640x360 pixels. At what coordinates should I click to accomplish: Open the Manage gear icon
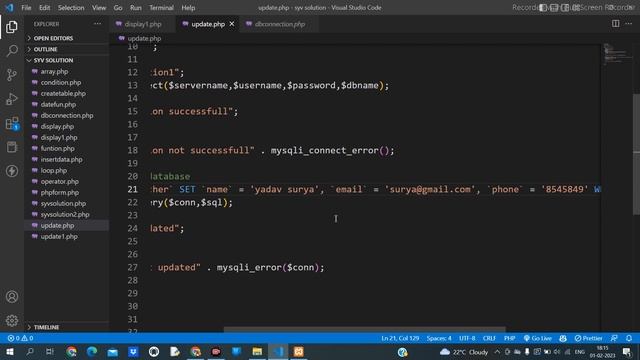(12, 320)
